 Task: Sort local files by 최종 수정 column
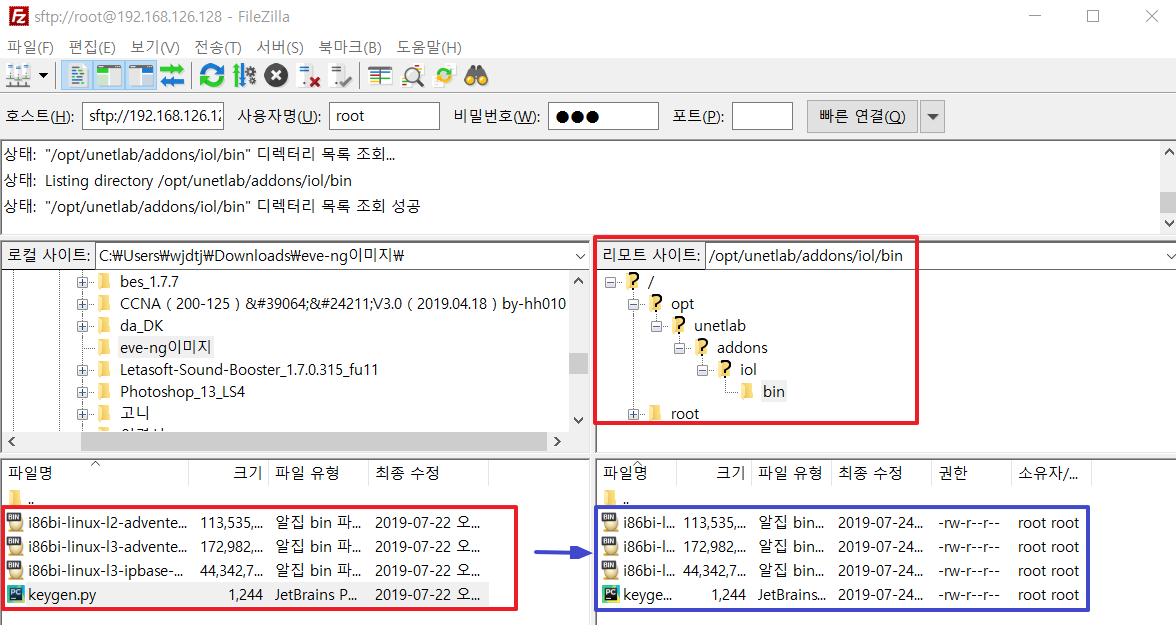click(428, 473)
